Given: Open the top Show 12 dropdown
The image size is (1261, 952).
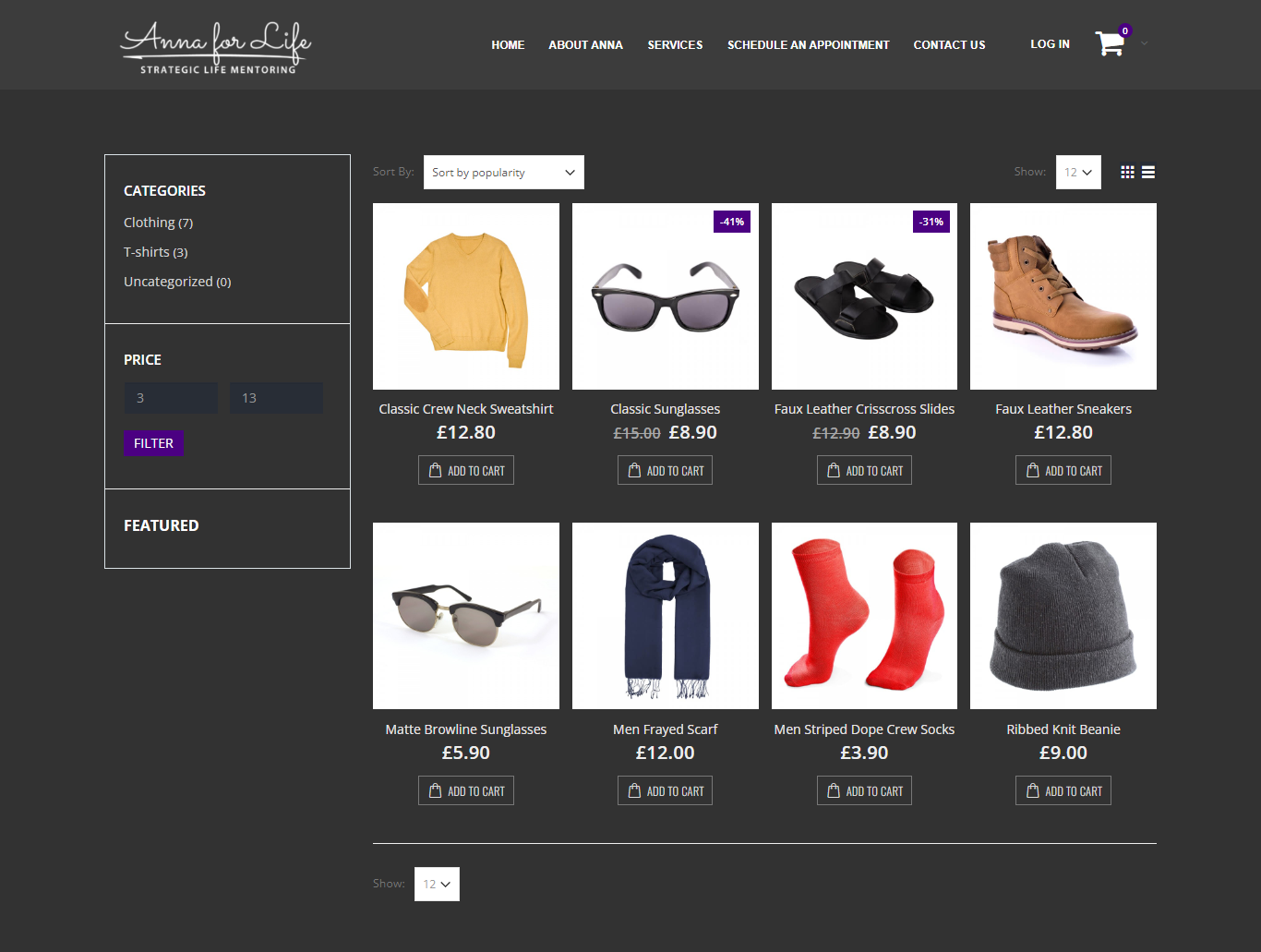Looking at the screenshot, I should coord(1077,173).
